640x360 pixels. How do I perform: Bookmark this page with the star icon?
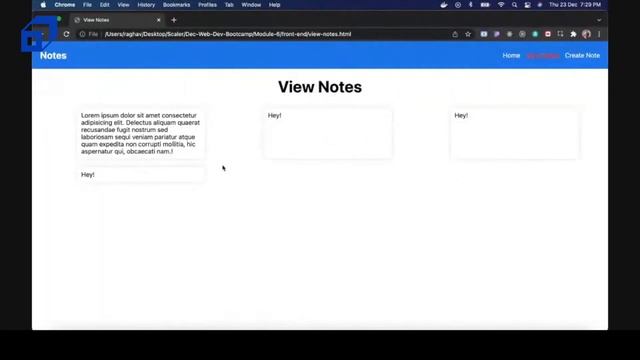(x=468, y=34)
